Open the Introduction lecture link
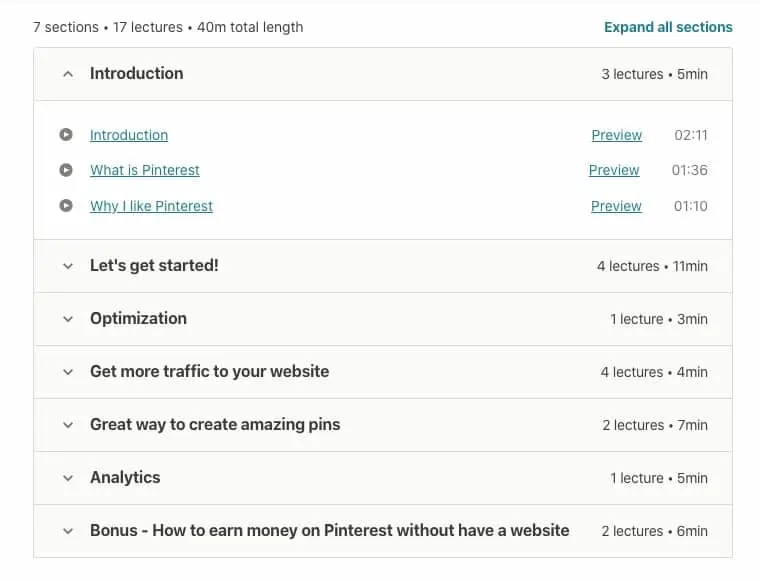 point(129,135)
